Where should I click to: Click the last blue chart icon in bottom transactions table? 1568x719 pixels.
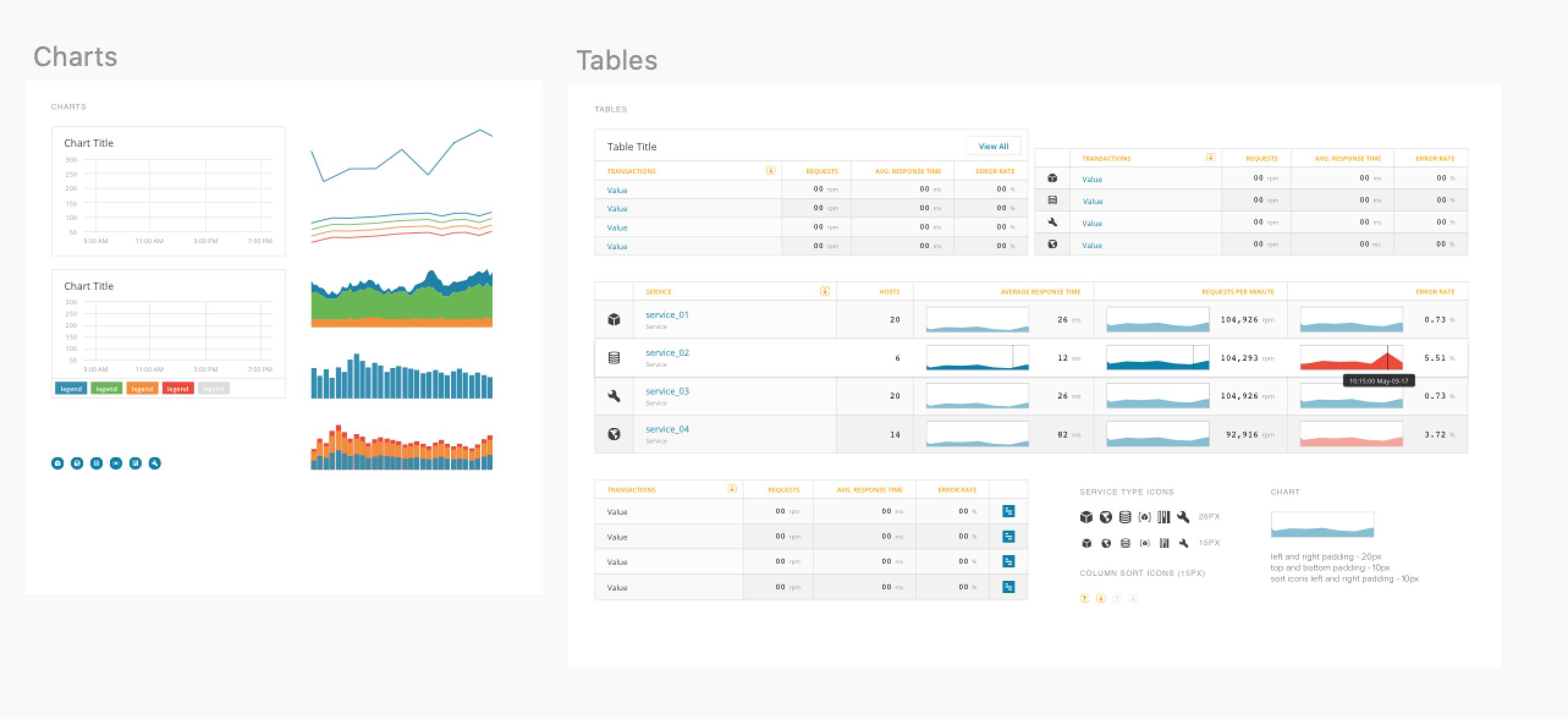1008,587
